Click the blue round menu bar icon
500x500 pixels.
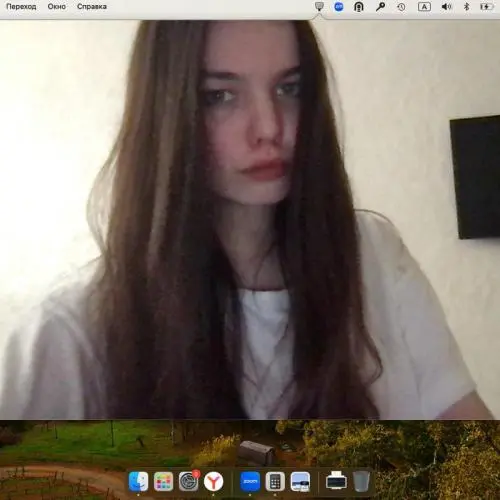point(339,7)
